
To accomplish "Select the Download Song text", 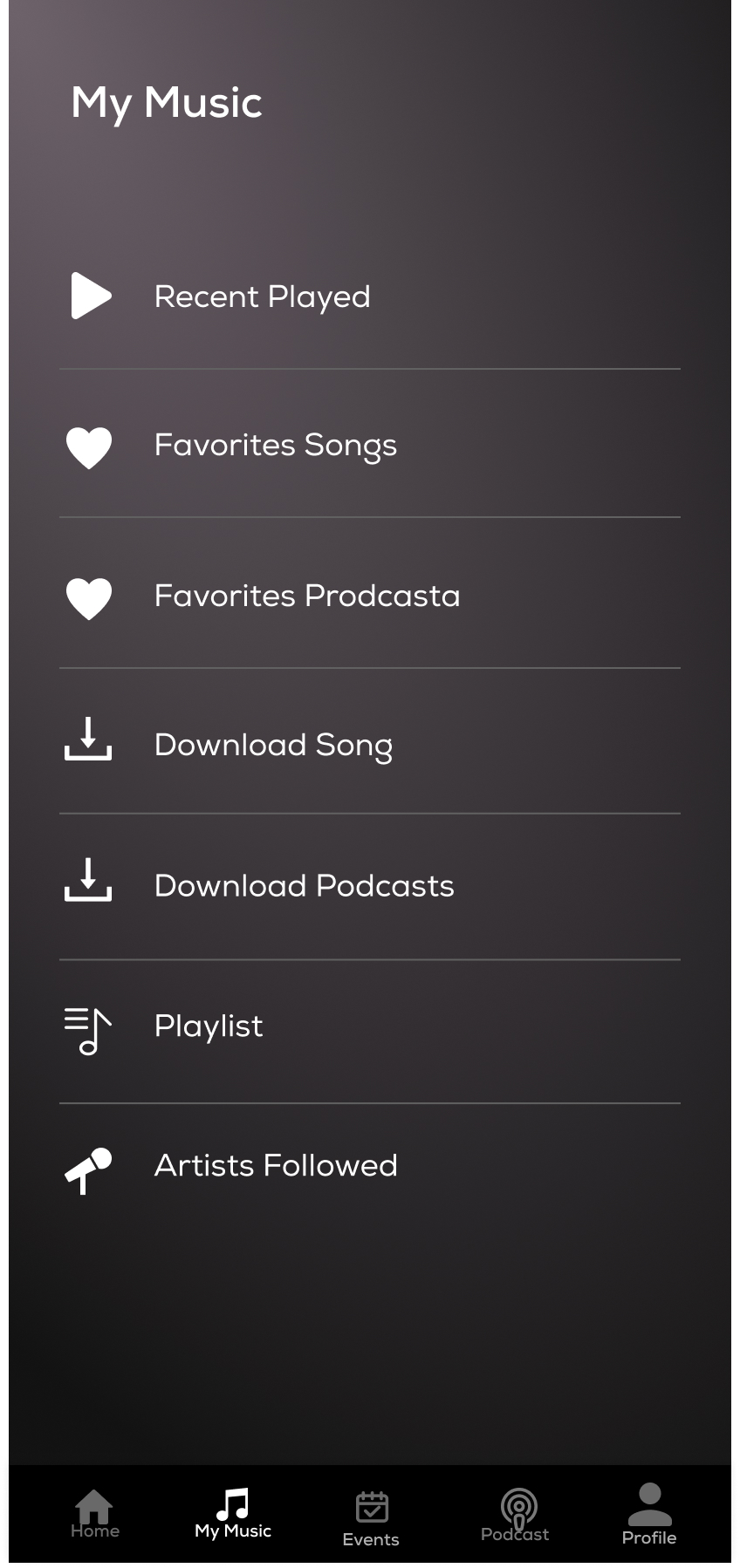I will [273, 746].
